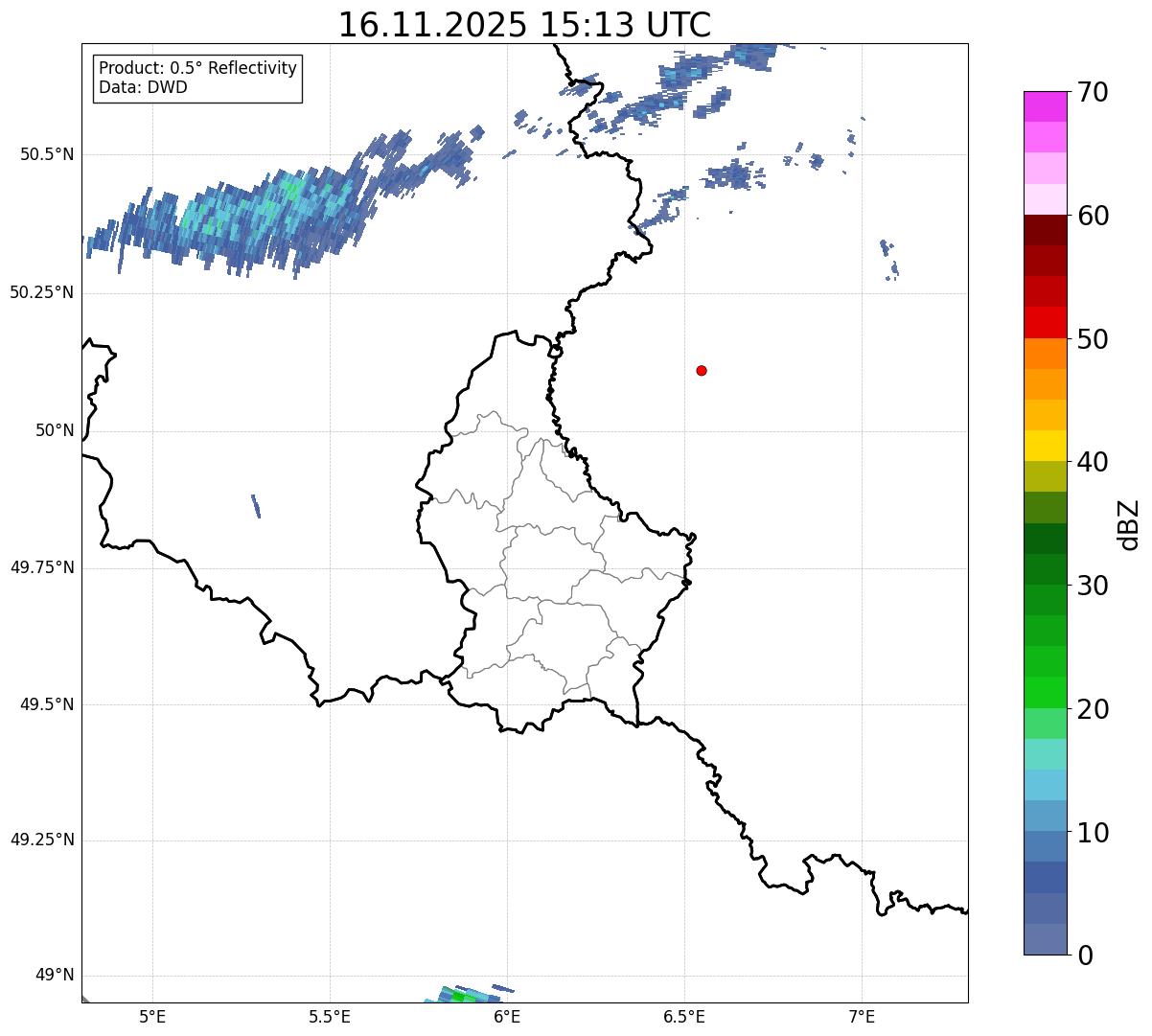
Task: Click the 6.5°E longitude label
Action: [684, 1016]
